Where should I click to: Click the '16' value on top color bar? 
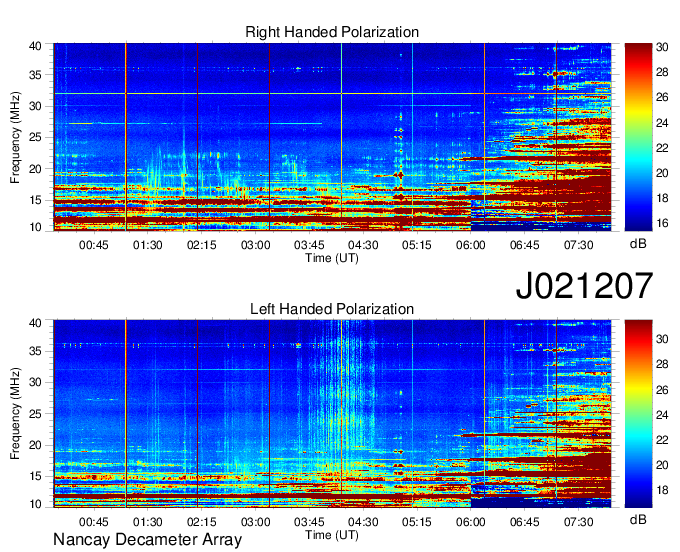click(x=662, y=223)
